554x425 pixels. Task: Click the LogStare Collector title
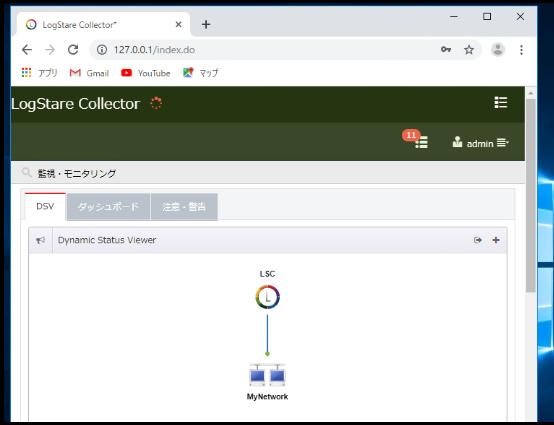pos(76,104)
